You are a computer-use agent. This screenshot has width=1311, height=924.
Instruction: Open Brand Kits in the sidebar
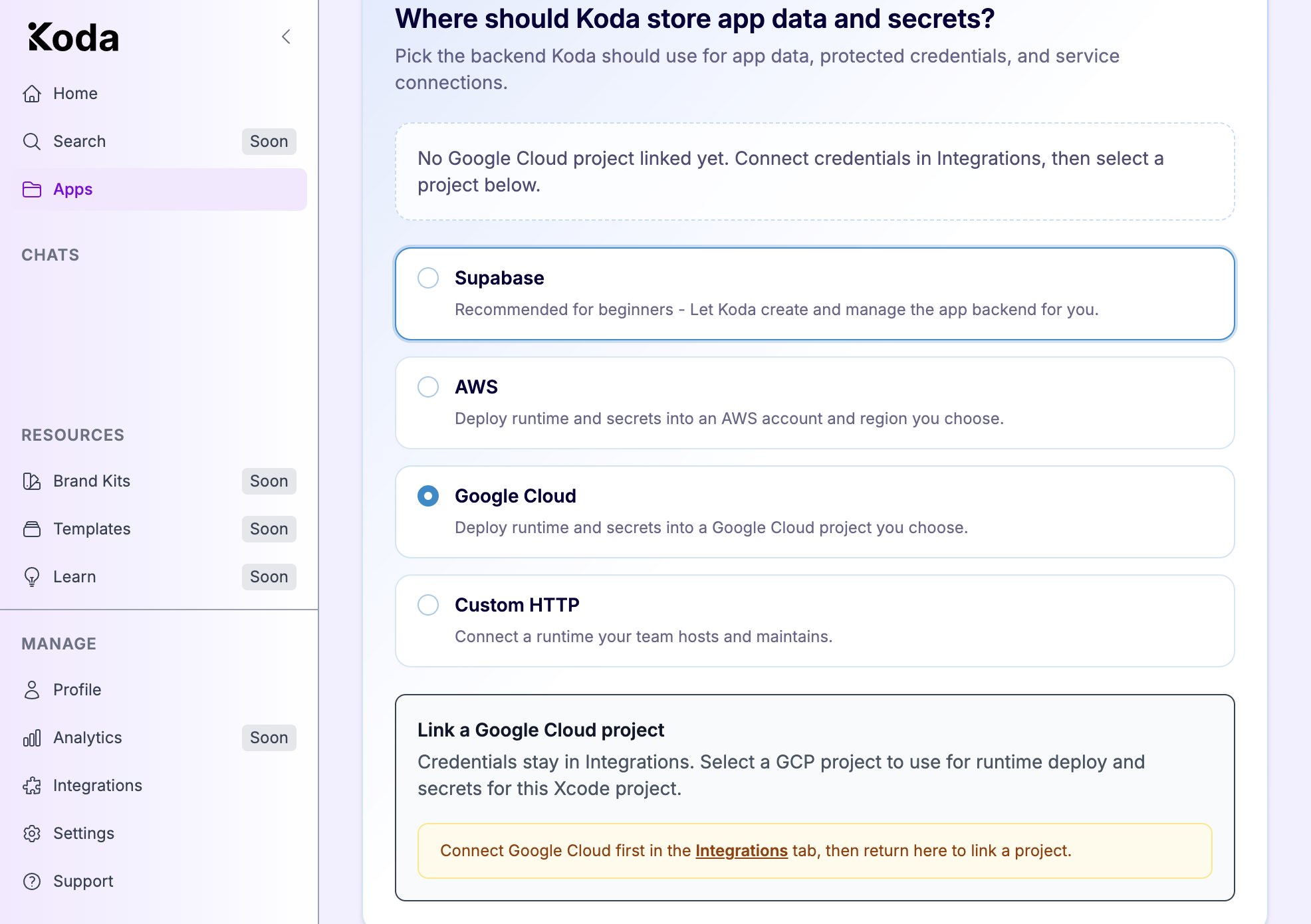tap(159, 481)
